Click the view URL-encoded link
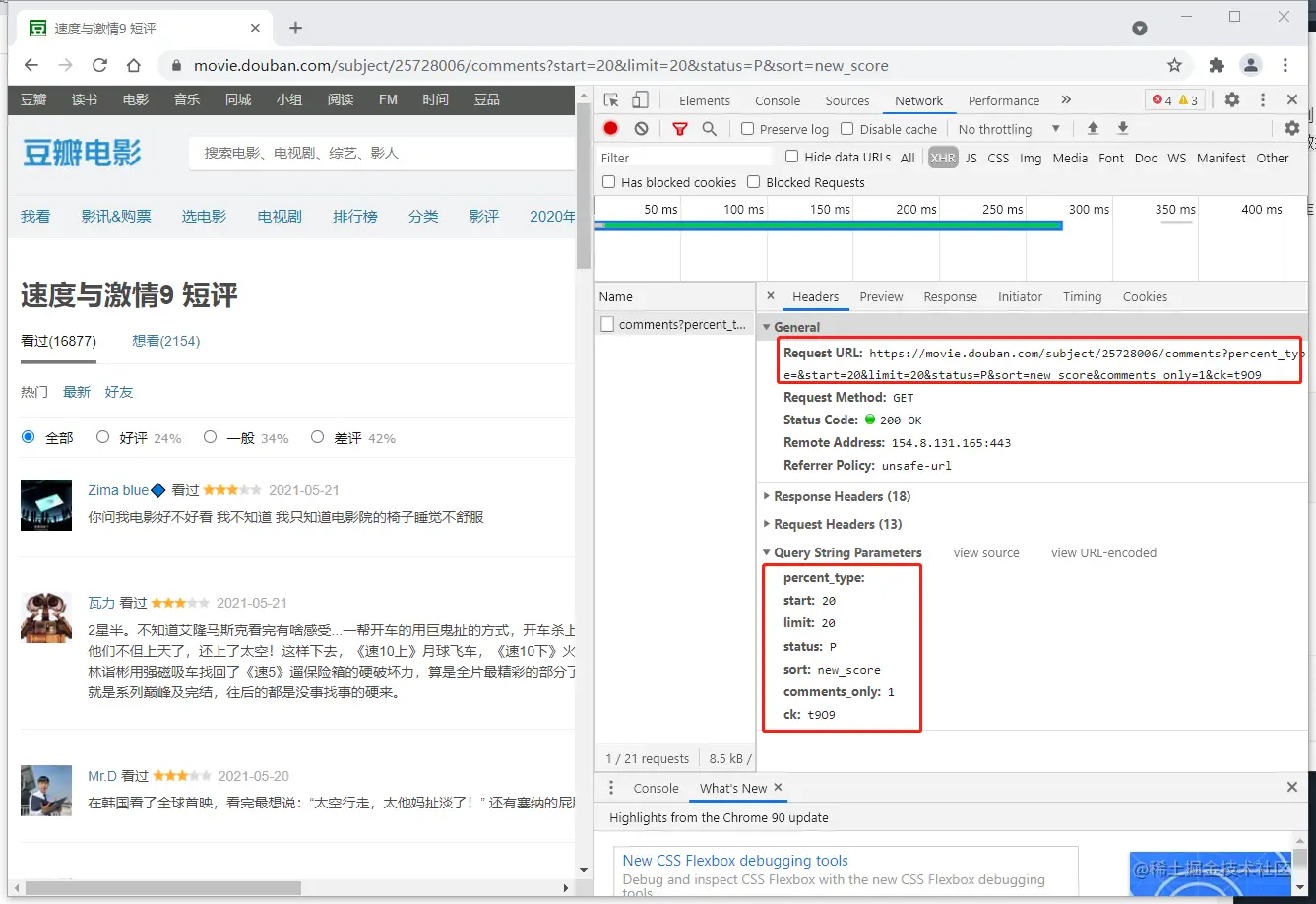Image resolution: width=1316 pixels, height=904 pixels. (1103, 552)
